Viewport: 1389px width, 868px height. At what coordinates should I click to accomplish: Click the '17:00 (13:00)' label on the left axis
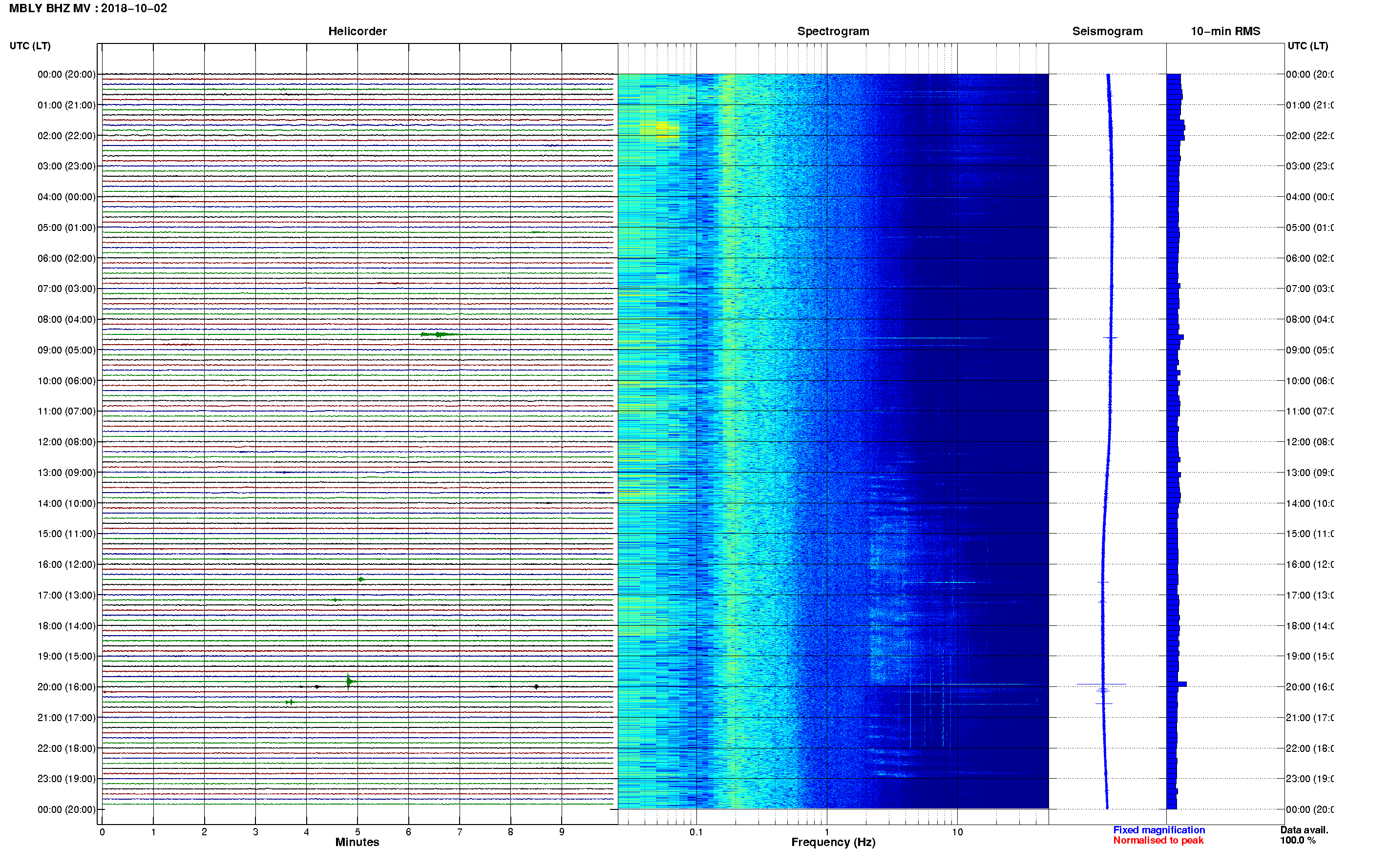pos(66,595)
